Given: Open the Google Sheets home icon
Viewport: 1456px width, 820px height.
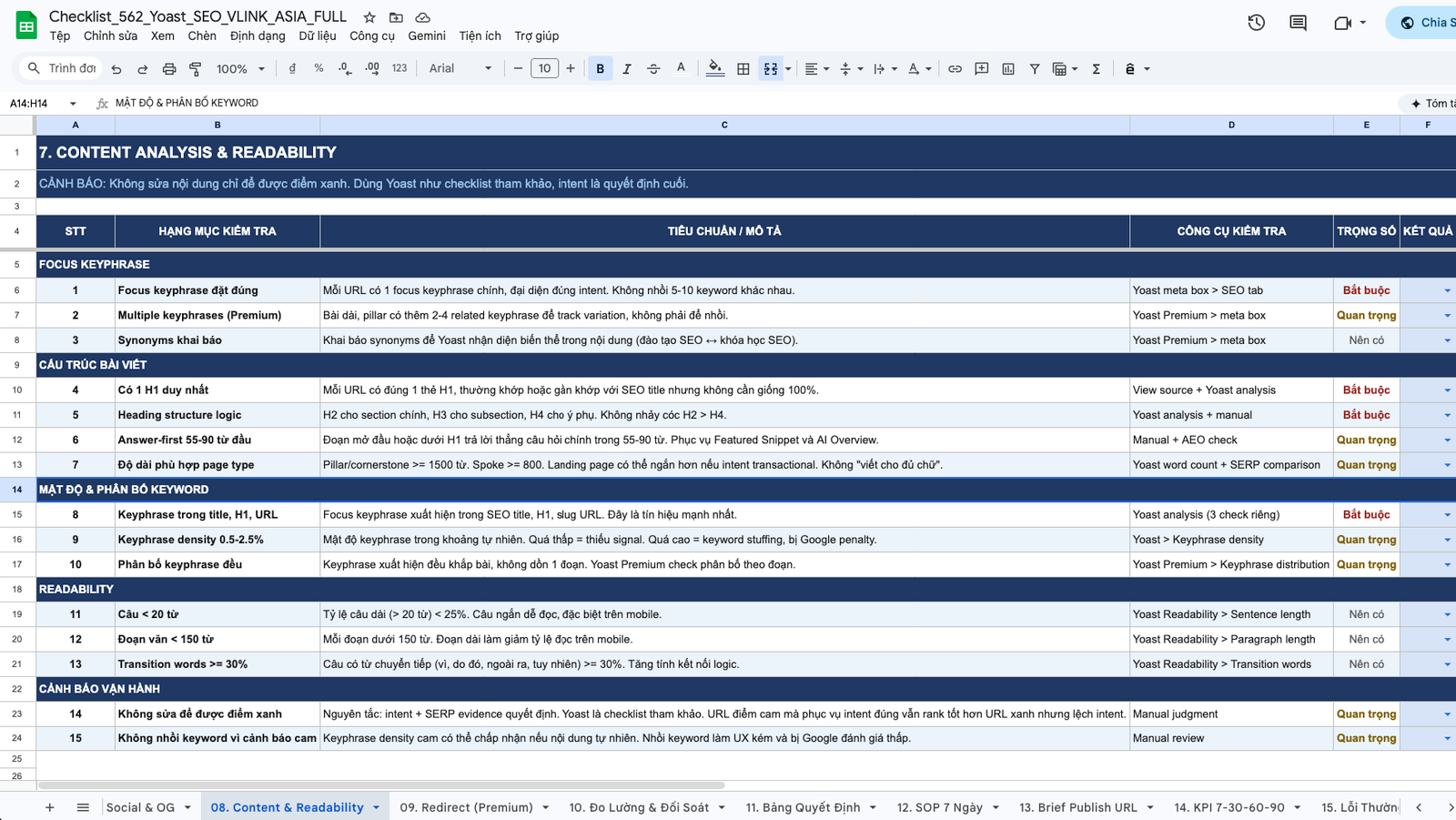Looking at the screenshot, I should (x=26, y=25).
